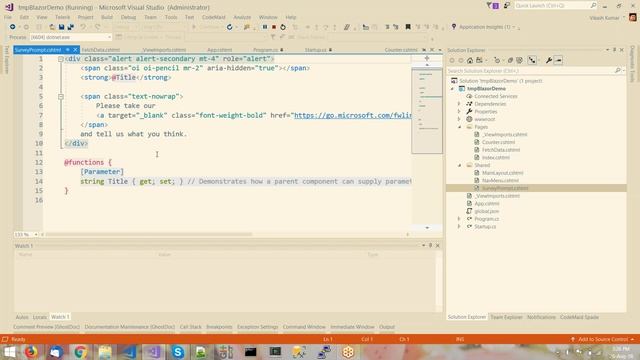
Task: Select MainLayout.cshtml in Solution Explorer
Action: (502, 173)
